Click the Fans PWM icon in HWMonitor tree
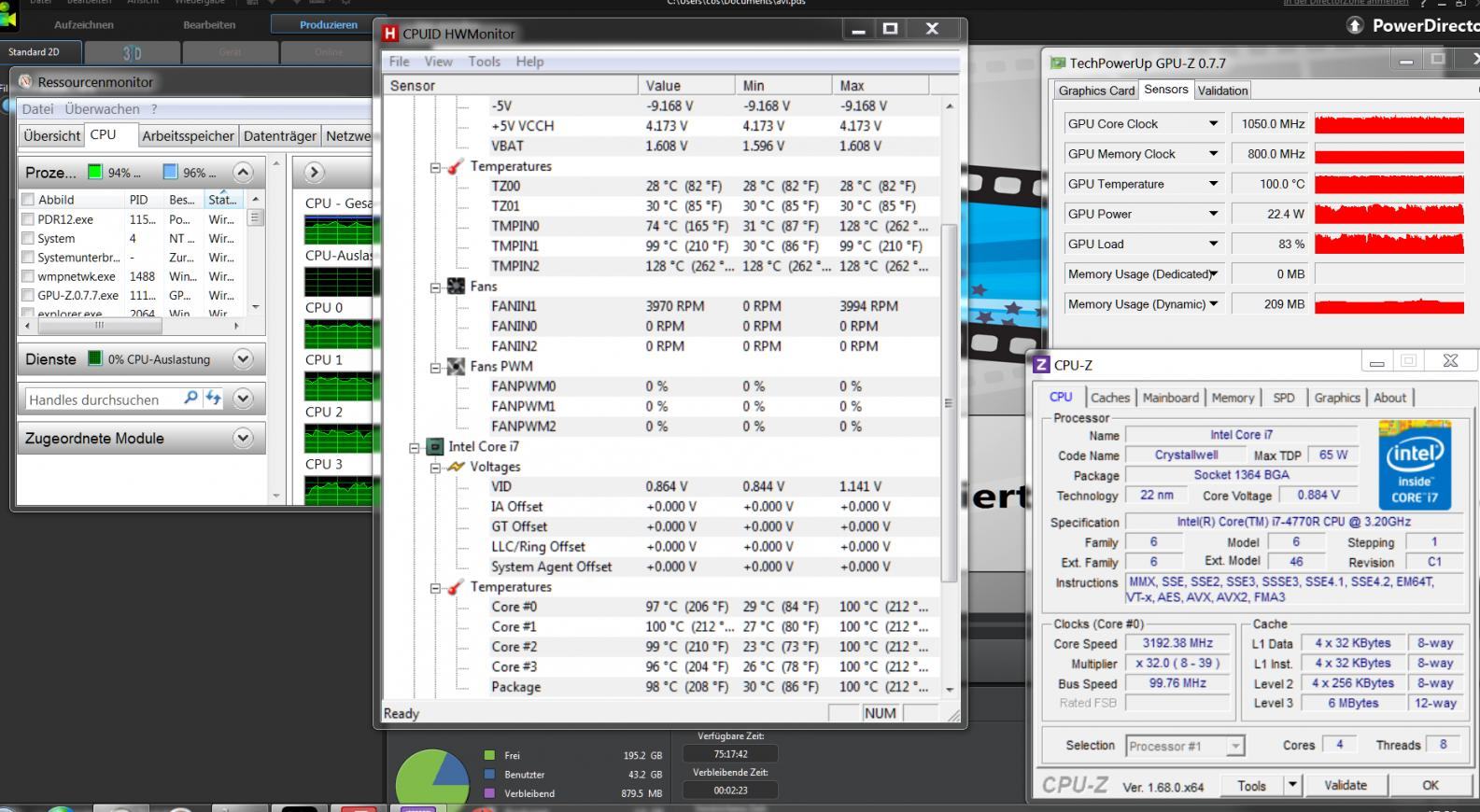1480x812 pixels. (456, 367)
